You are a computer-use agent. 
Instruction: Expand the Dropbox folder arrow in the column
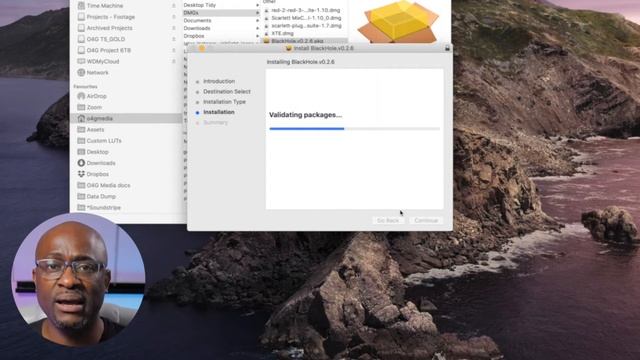[257, 36]
